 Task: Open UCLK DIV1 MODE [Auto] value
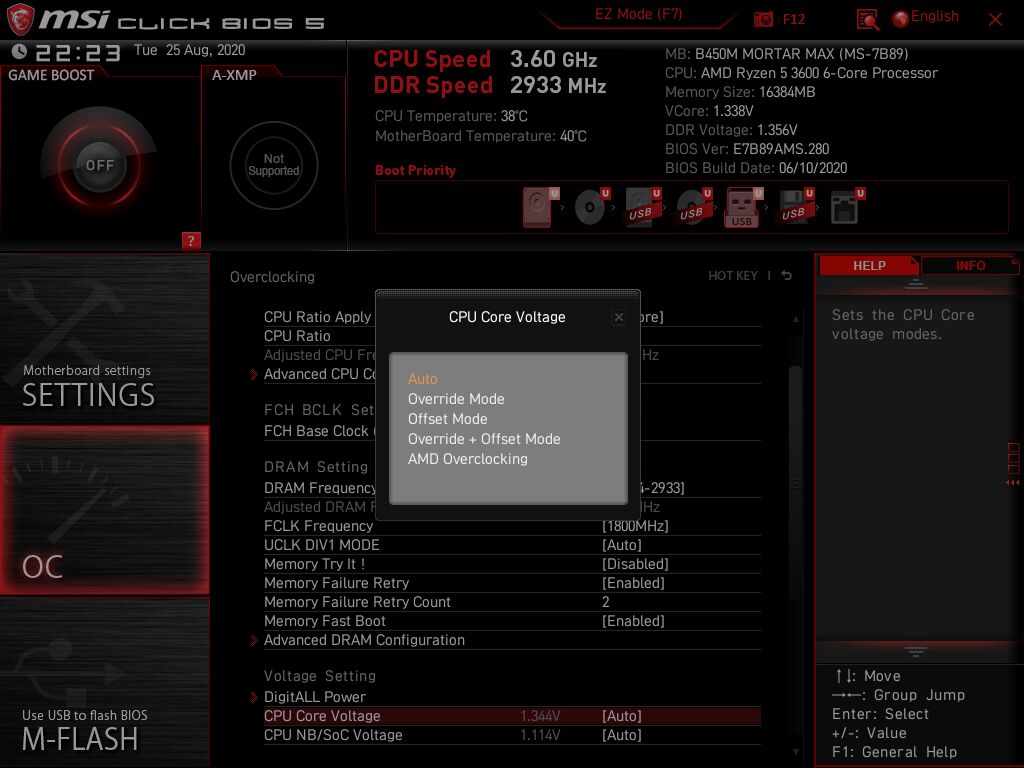[622, 545]
